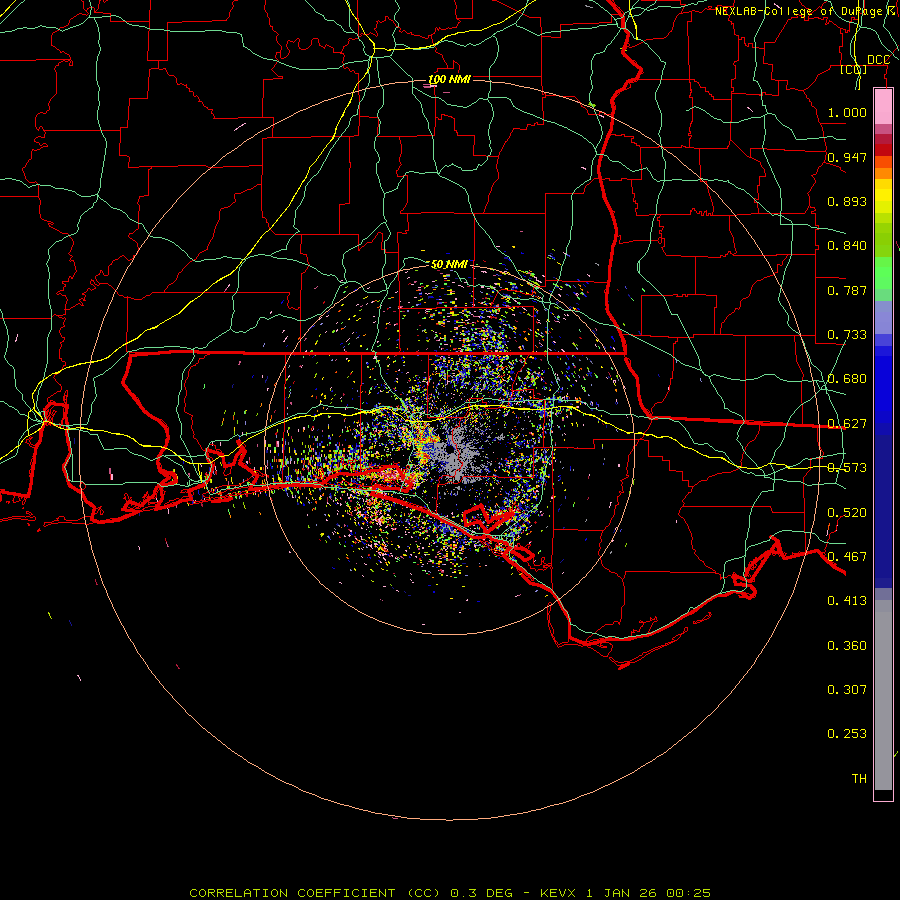Screen dimensions: 900x900
Task: Click the 0.947 legend value
Action: 847,157
